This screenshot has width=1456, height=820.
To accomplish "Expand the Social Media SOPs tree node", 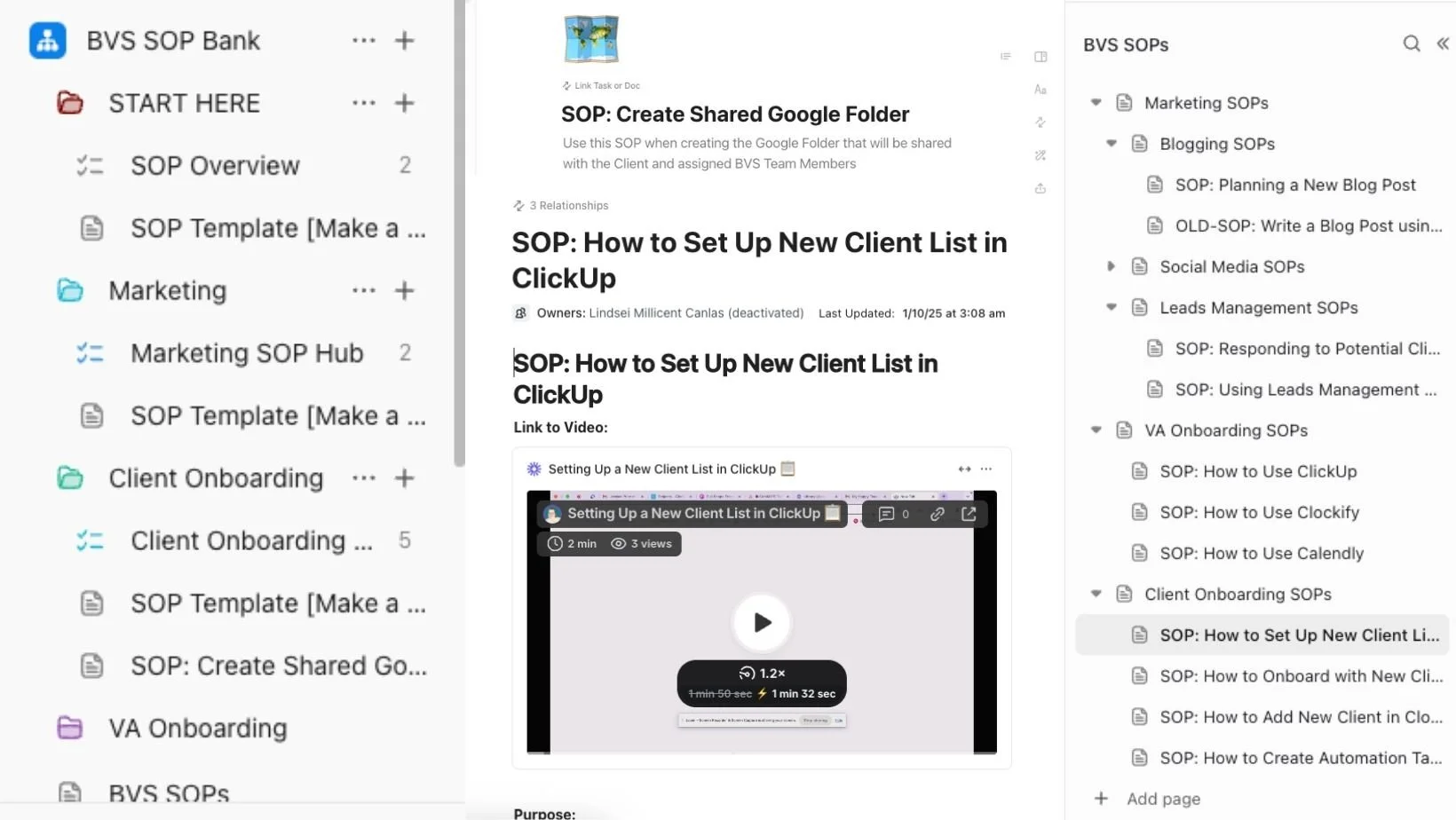I will click(1112, 266).
